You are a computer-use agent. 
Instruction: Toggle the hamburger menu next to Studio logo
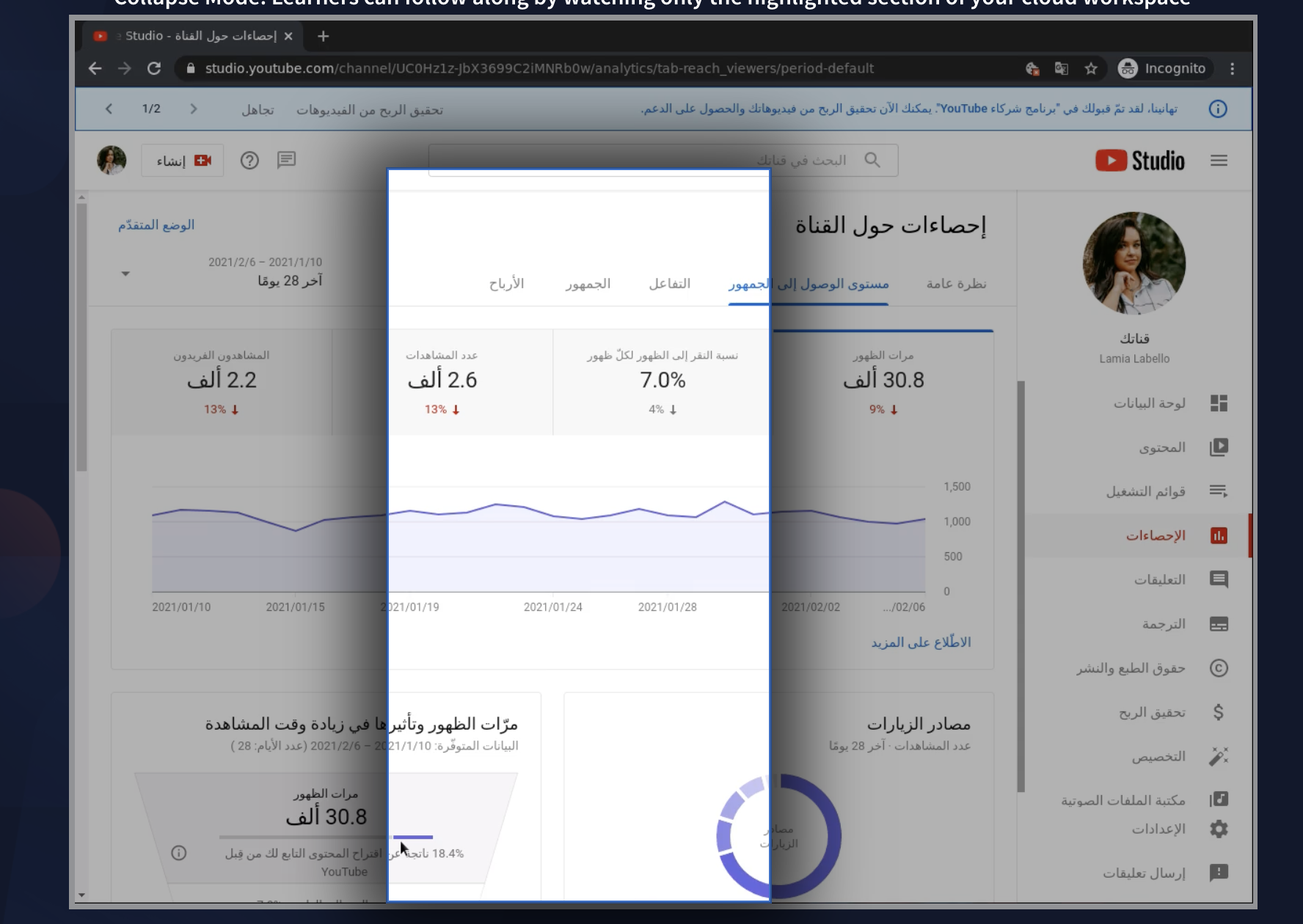pyautogui.click(x=1219, y=161)
